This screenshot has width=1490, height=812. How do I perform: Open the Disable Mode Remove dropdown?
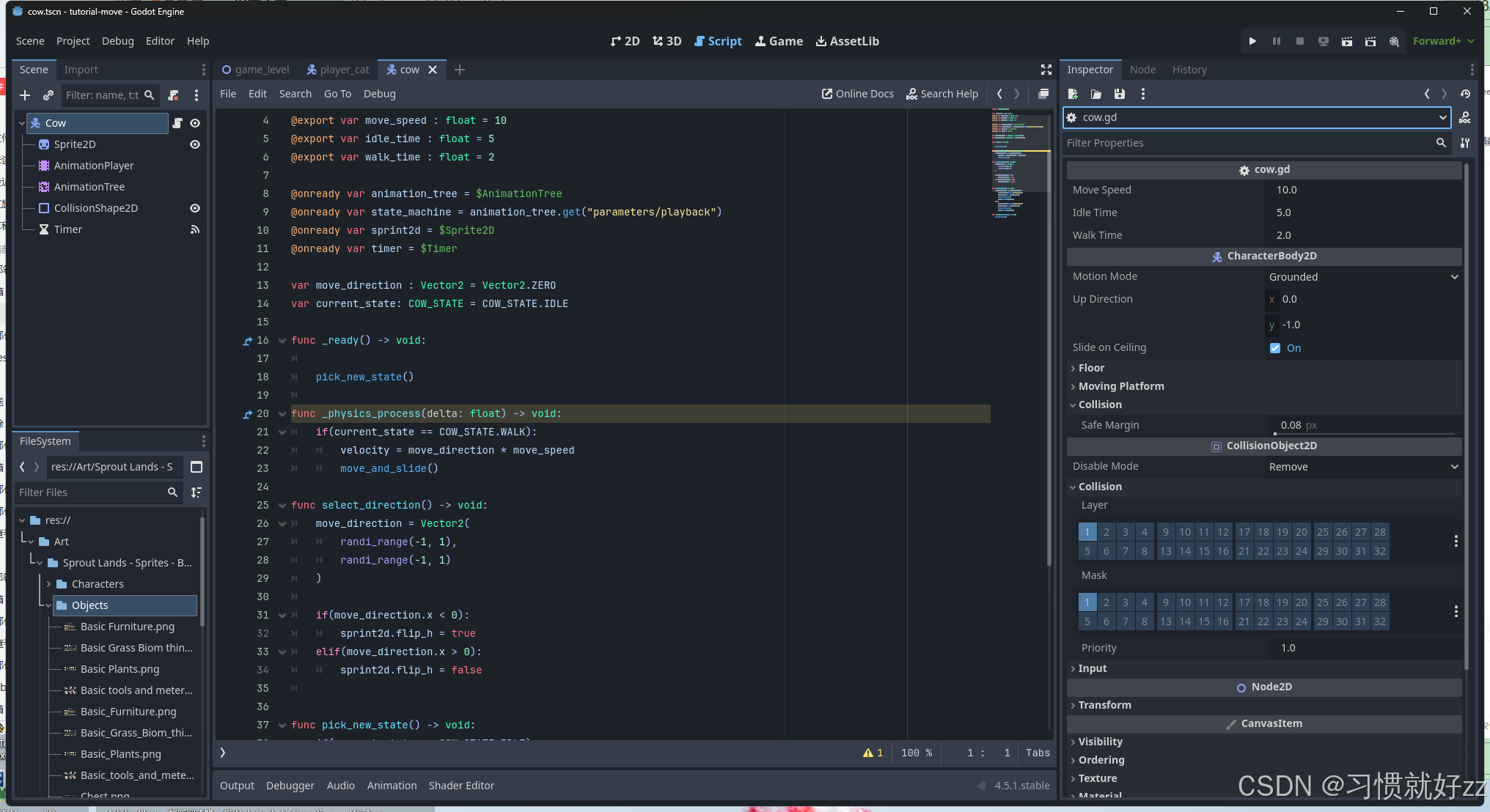pyautogui.click(x=1363, y=467)
